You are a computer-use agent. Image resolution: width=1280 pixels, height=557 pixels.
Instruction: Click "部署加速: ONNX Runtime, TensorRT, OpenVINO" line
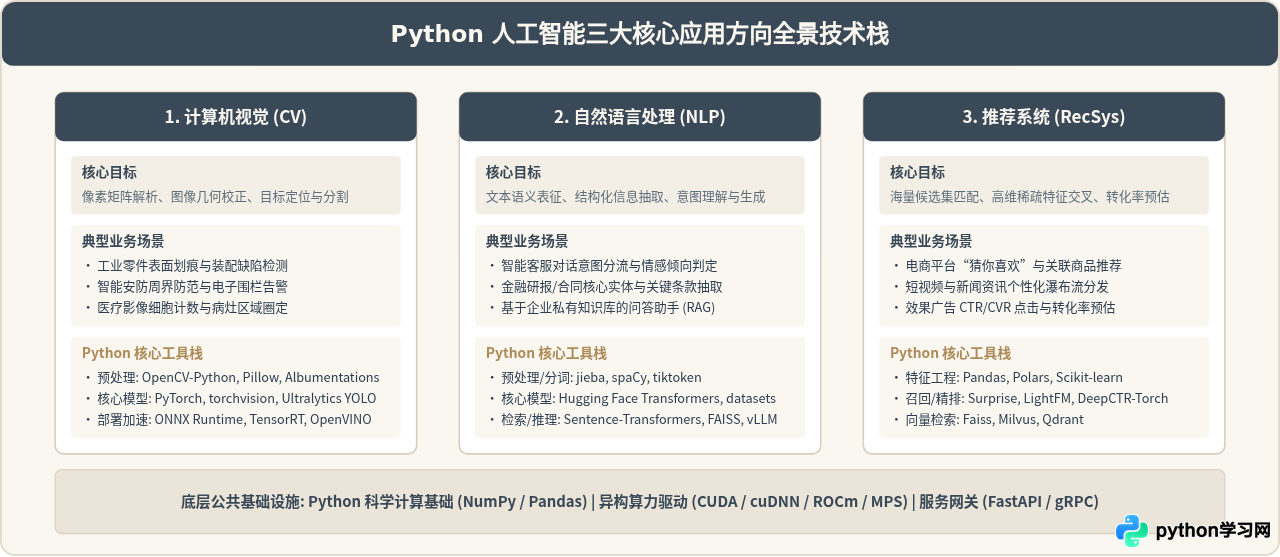[x=234, y=420]
